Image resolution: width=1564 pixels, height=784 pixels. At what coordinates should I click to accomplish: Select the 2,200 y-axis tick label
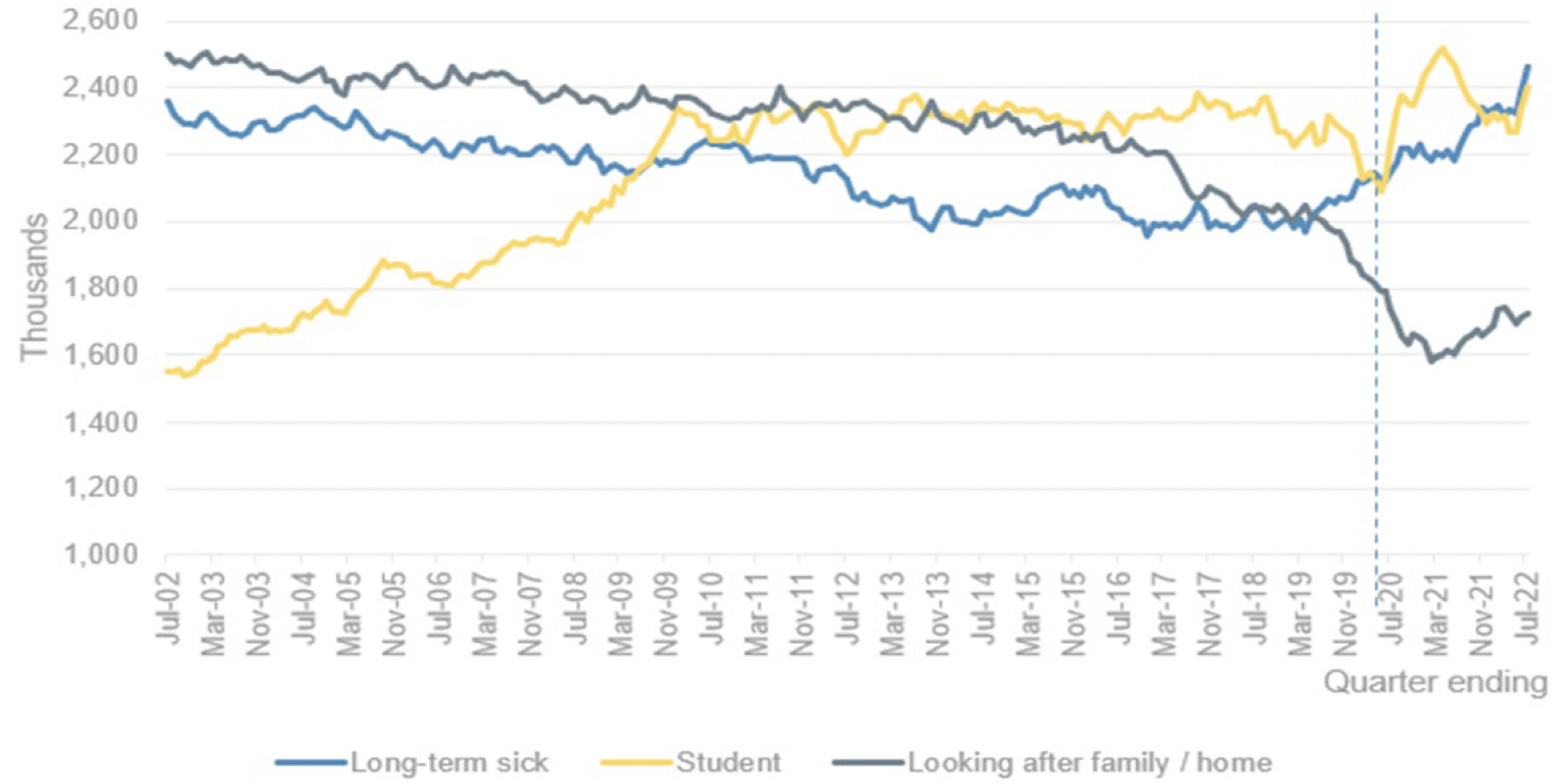point(100,154)
